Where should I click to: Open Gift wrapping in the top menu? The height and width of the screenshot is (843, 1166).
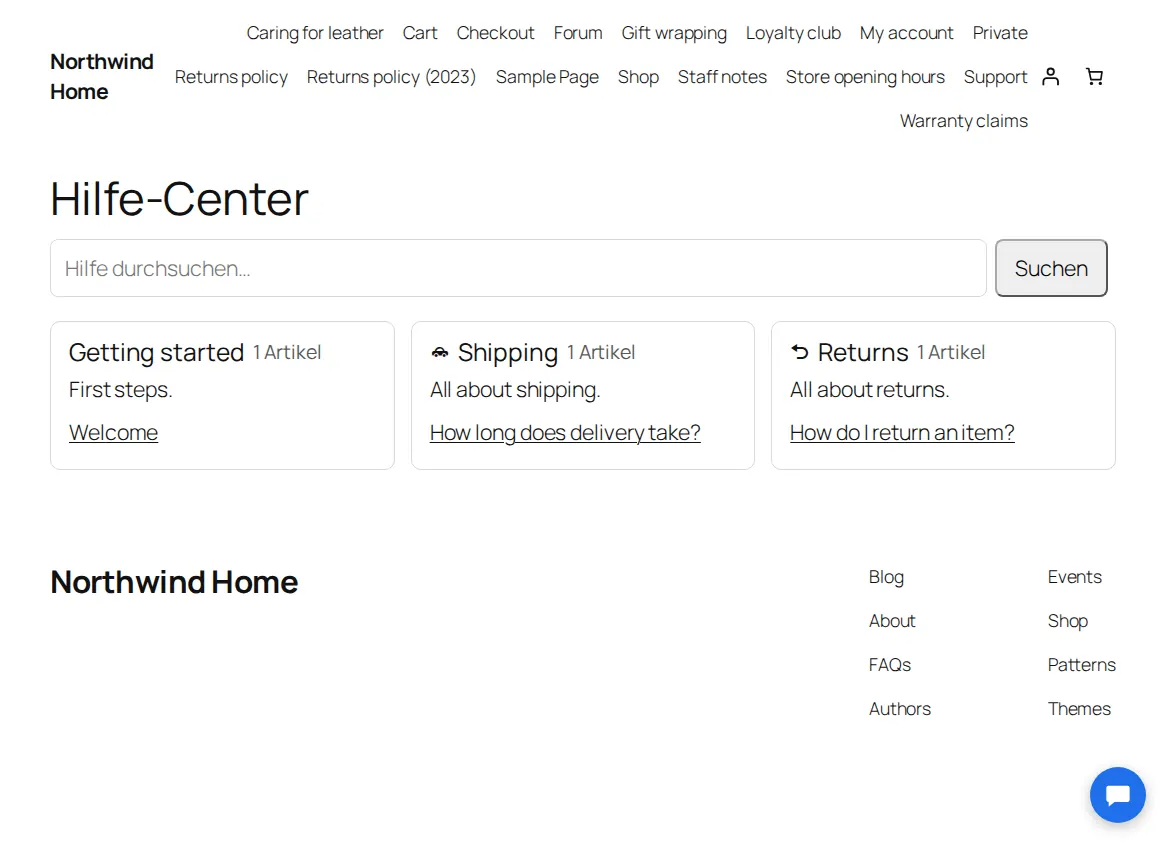tap(674, 33)
